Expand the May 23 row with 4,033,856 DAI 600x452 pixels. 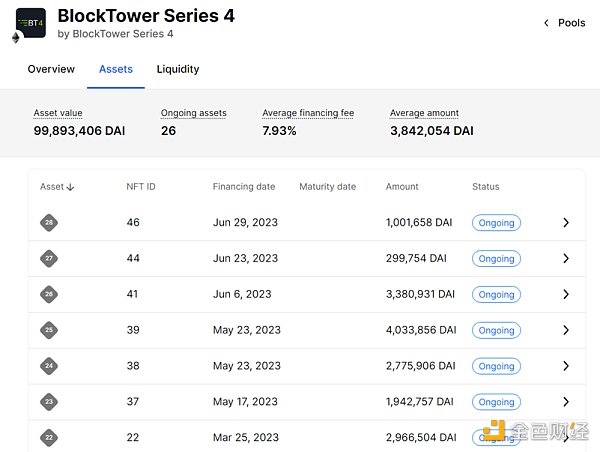click(x=565, y=330)
